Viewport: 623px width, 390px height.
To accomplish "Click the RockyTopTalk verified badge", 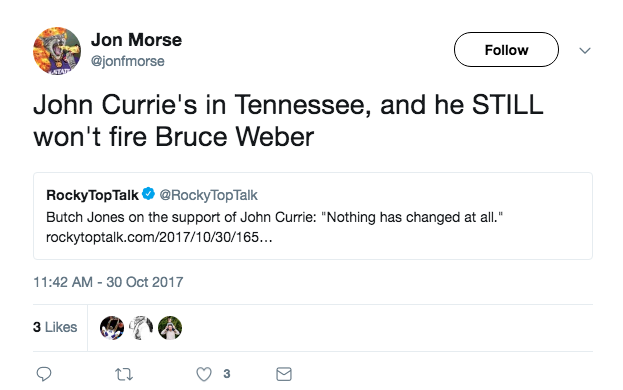I will click(149, 194).
